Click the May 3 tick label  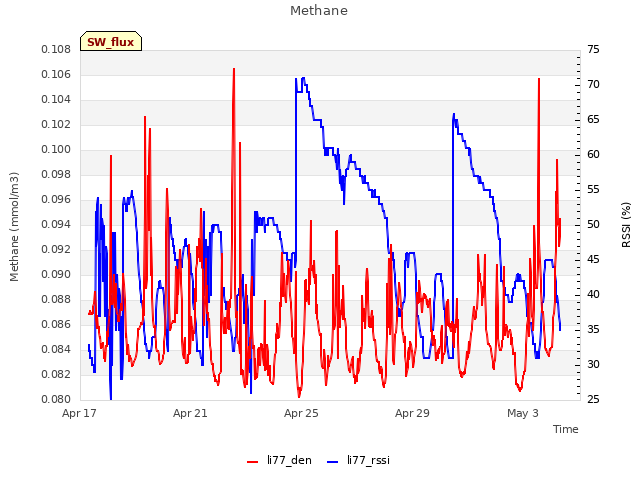pyautogui.click(x=523, y=413)
